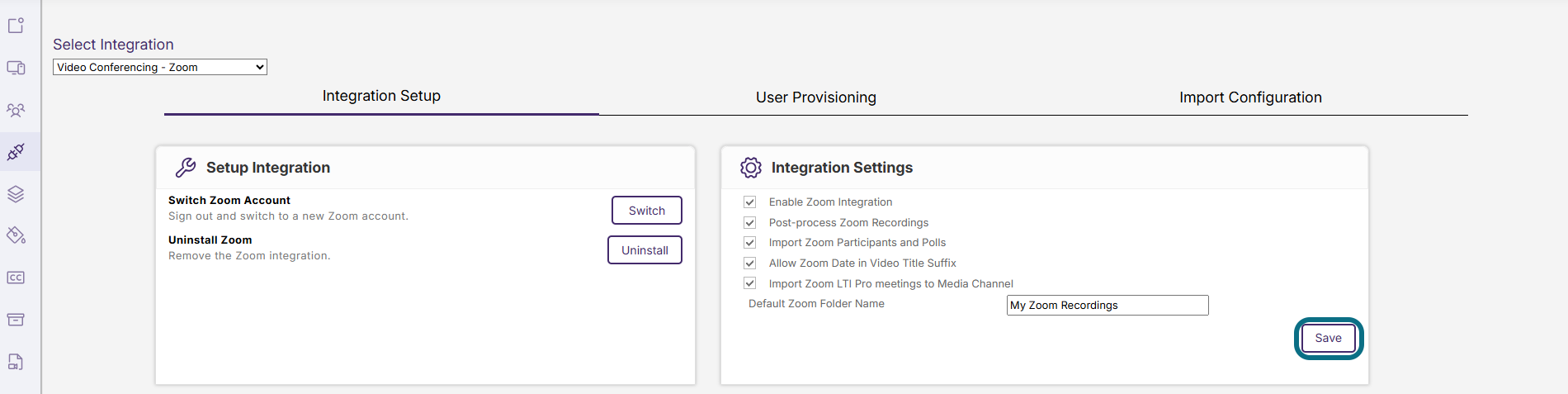The height and width of the screenshot is (394, 1568).
Task: Click the Default Zoom Folder Name label
Action: [816, 304]
